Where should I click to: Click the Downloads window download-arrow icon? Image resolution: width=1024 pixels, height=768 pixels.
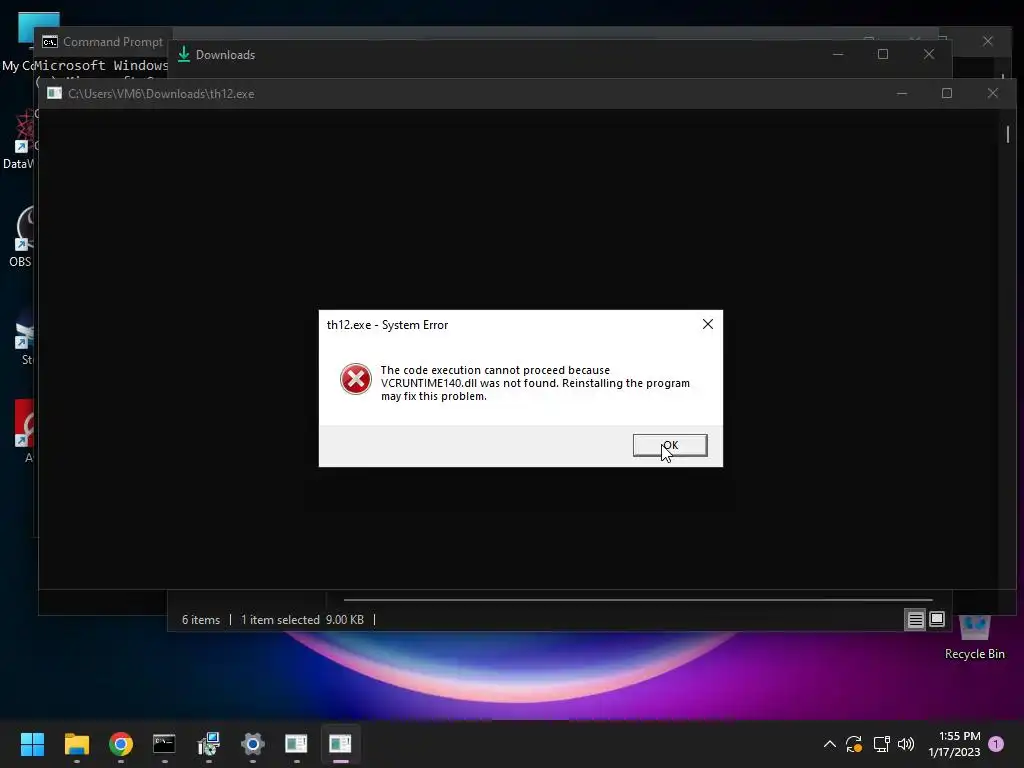[184, 54]
